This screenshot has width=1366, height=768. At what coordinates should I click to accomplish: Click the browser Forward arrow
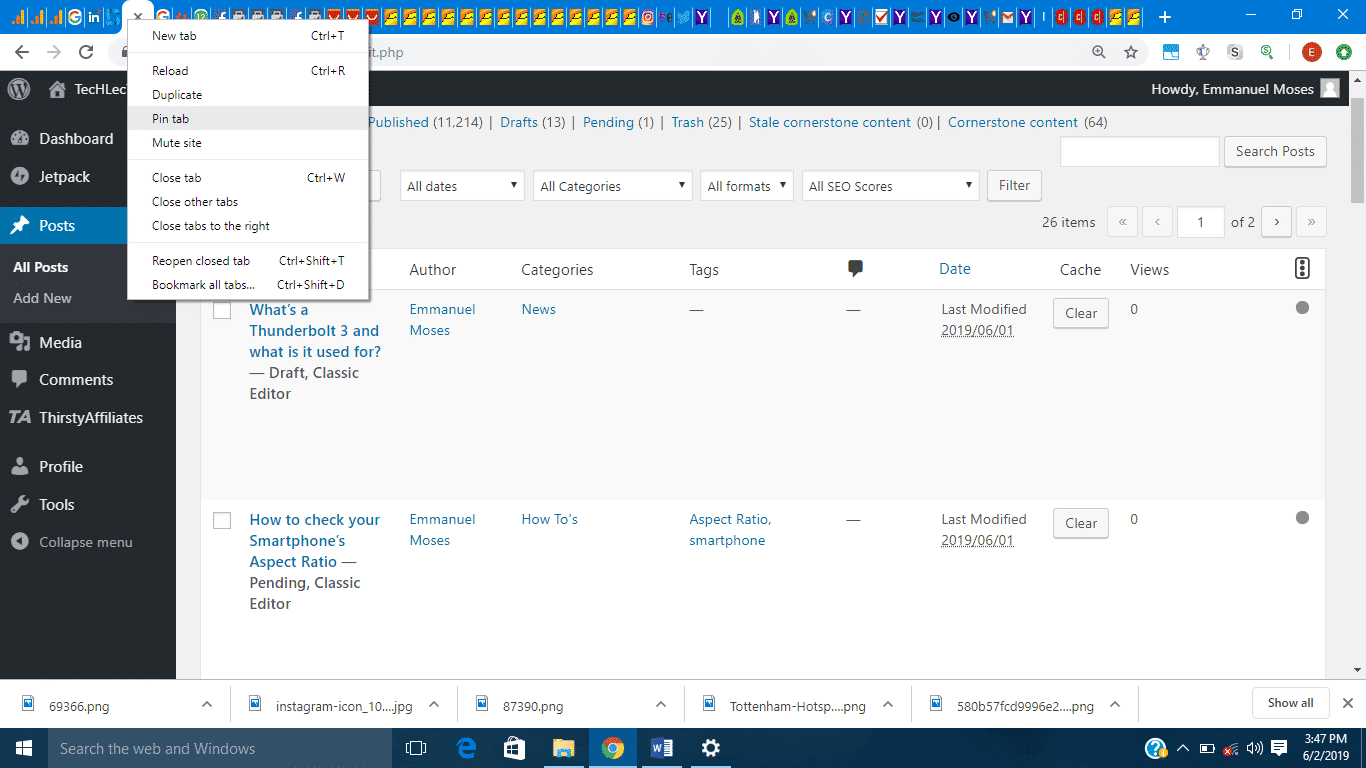click(54, 52)
